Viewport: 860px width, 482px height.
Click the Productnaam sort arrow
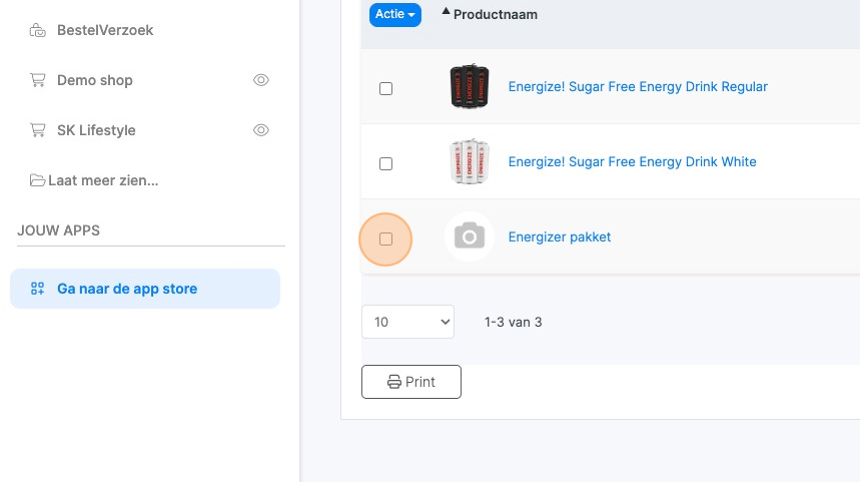coord(446,12)
